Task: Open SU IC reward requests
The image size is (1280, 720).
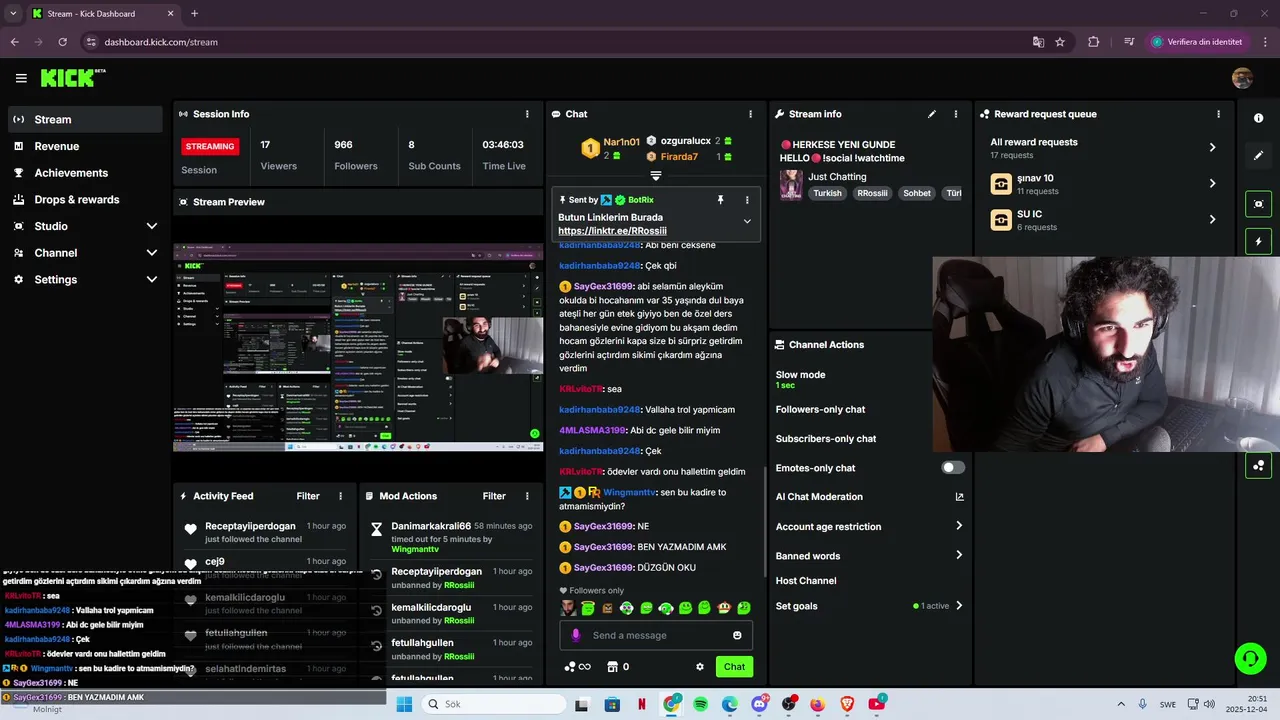Action: pos(1104,220)
